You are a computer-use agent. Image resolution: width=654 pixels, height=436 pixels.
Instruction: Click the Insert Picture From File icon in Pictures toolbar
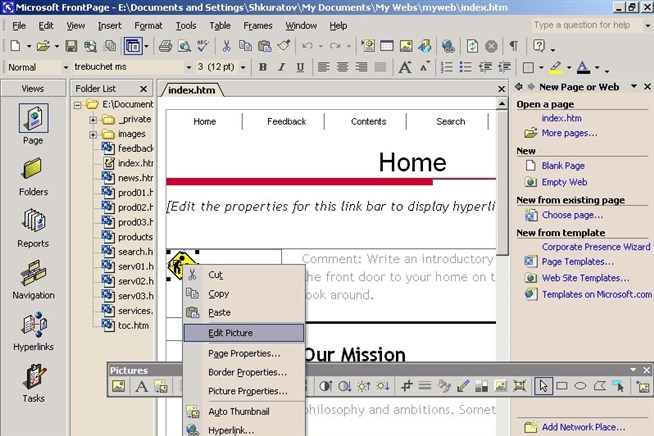pyautogui.click(x=119, y=386)
